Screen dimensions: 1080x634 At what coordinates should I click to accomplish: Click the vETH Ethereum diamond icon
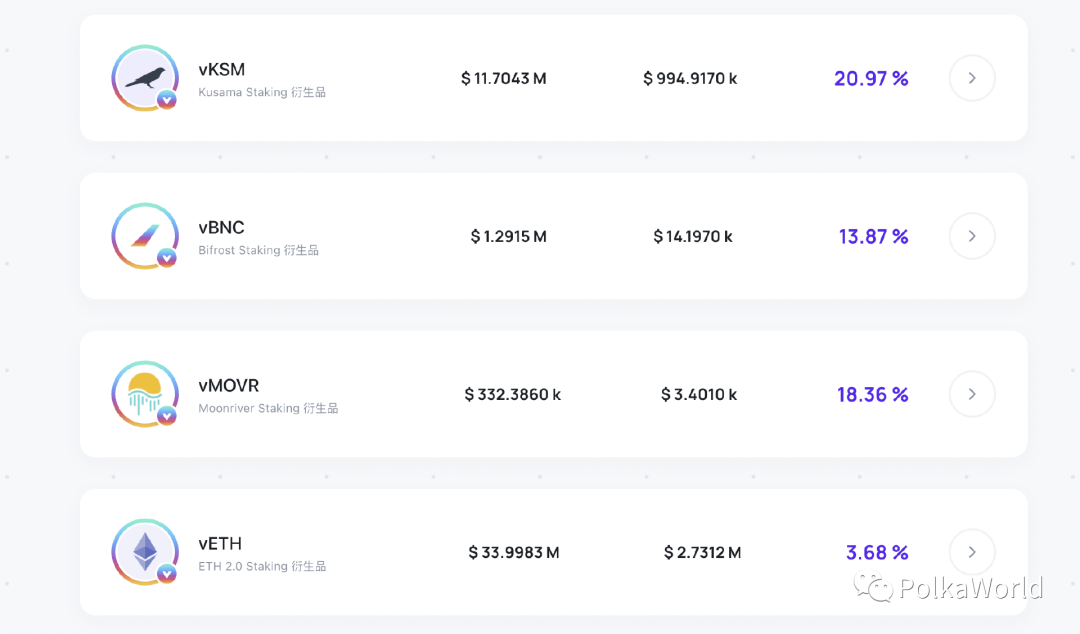(145, 551)
